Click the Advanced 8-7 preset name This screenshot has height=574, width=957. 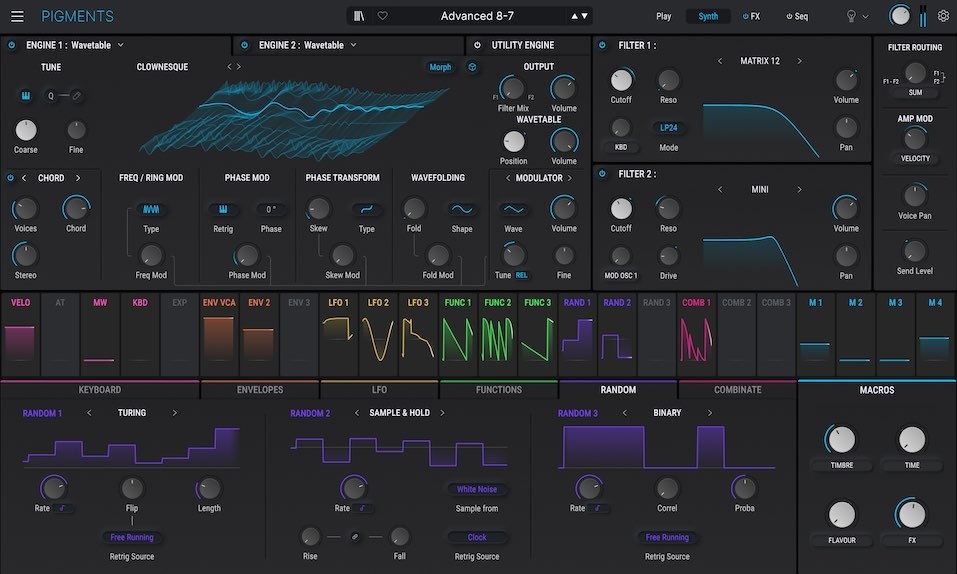tap(477, 16)
